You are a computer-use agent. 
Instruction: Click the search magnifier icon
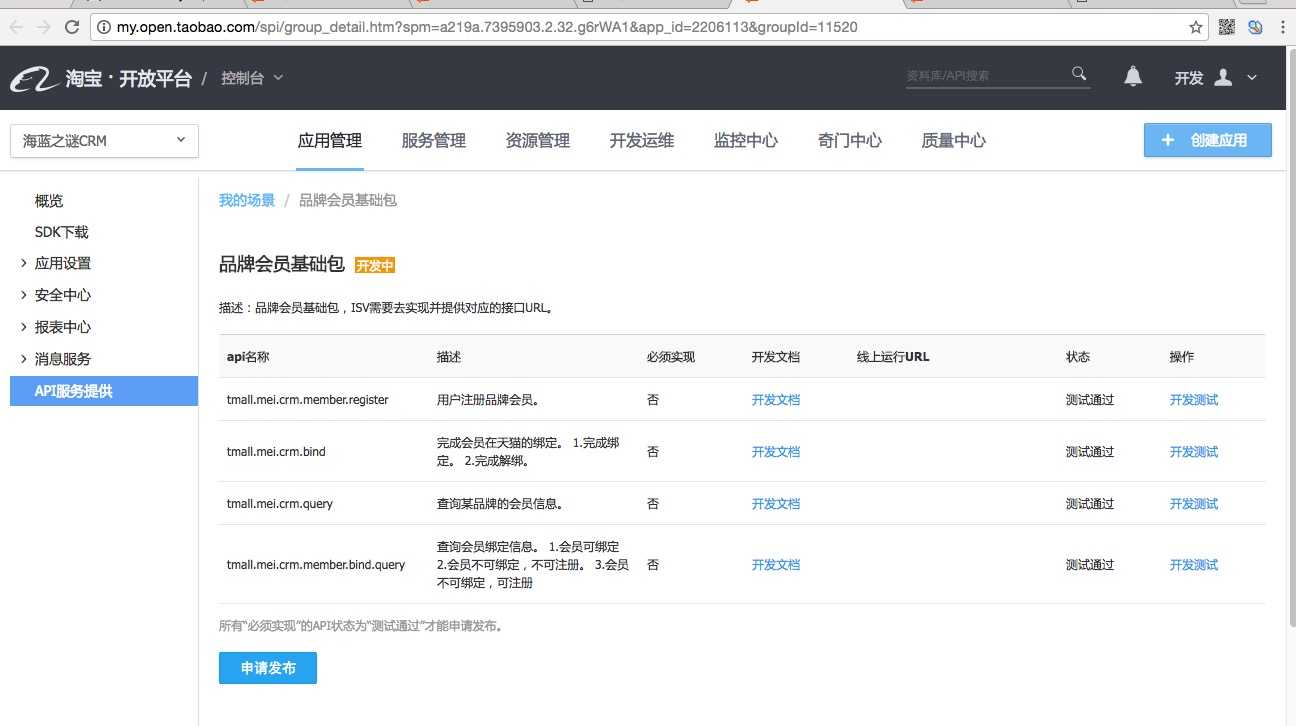[1079, 74]
